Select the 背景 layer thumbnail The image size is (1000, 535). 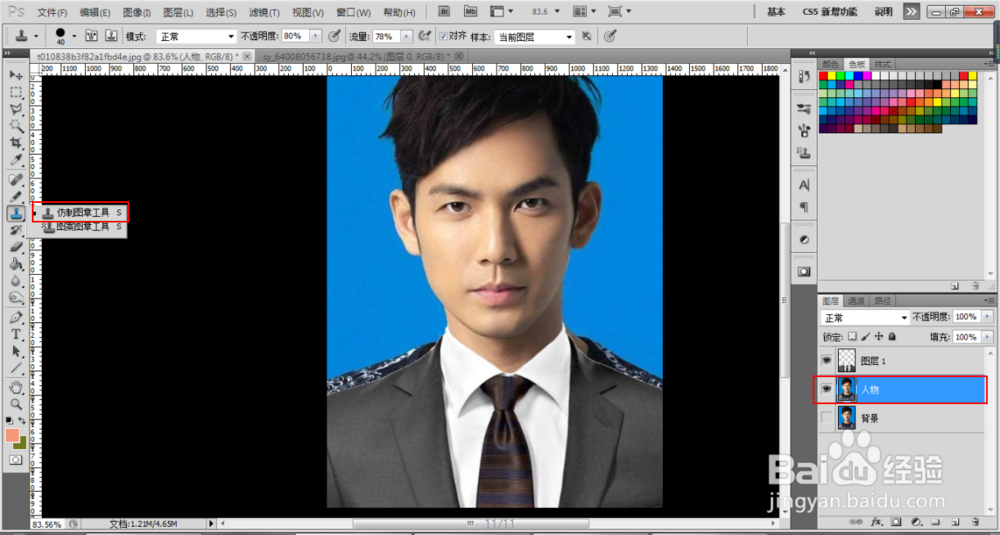[847, 418]
